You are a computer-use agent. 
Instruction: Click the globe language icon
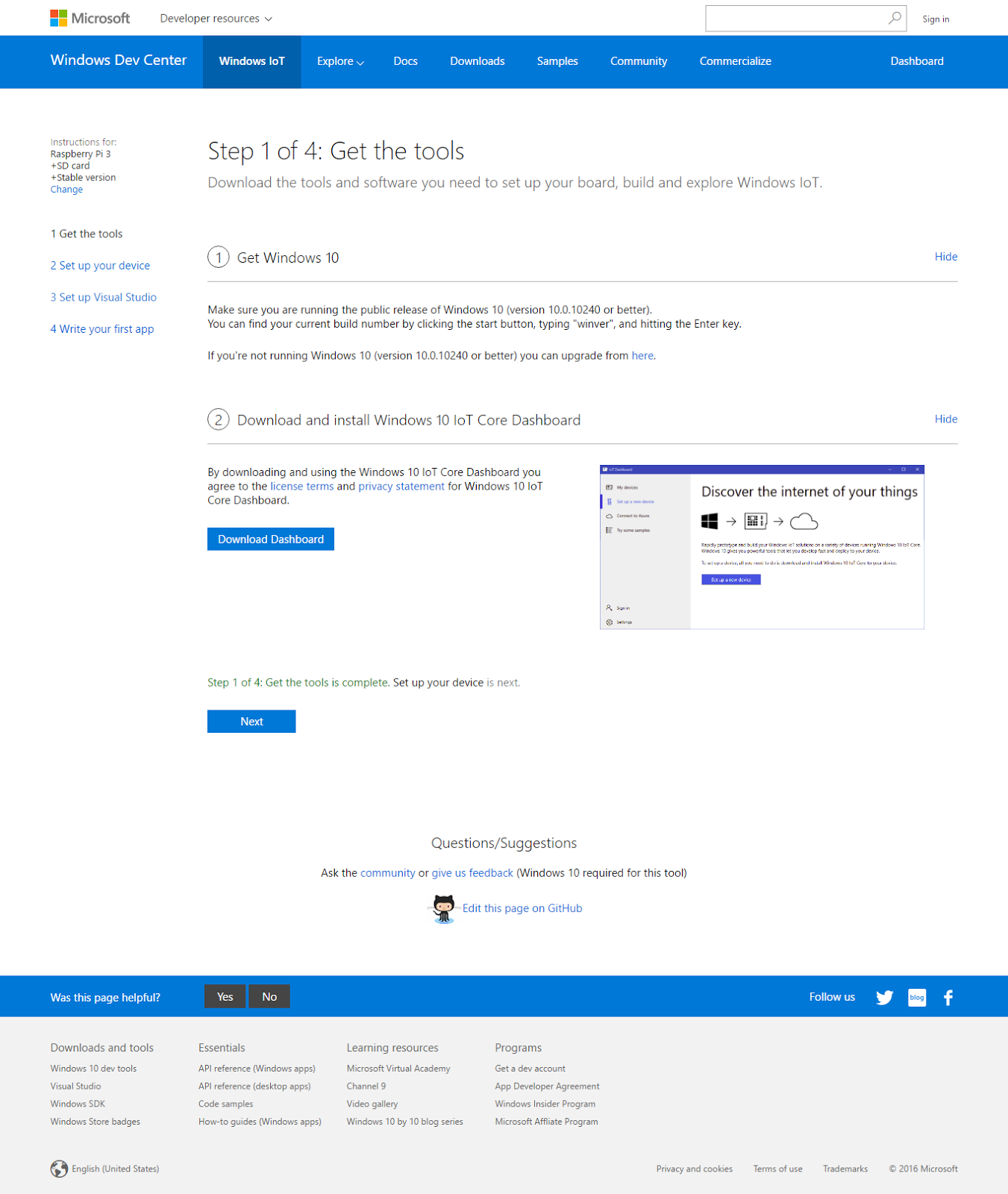(59, 1169)
